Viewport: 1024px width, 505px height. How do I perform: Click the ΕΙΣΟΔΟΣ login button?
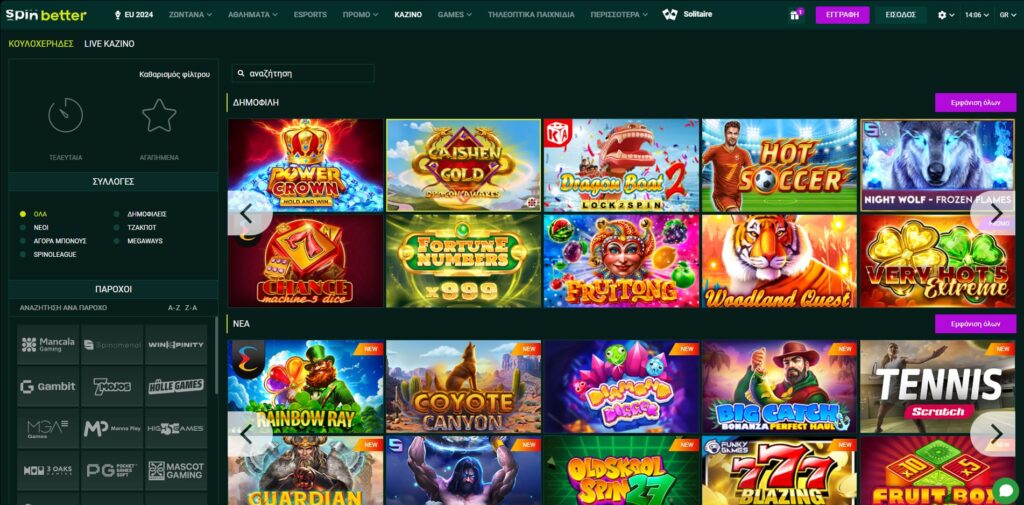901,15
